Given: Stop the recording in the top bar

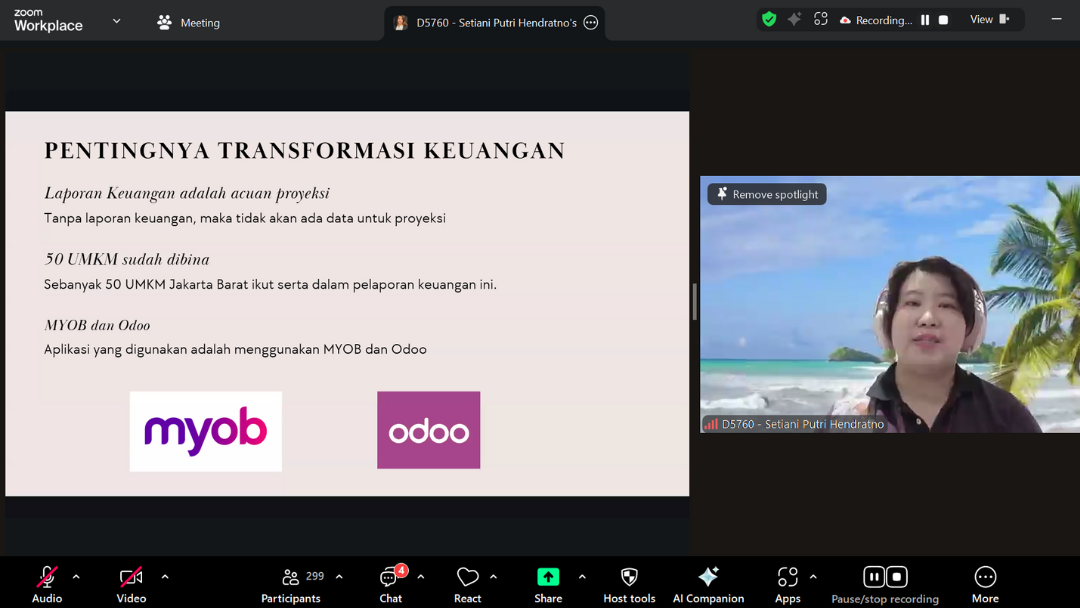Looking at the screenshot, I should click(943, 20).
